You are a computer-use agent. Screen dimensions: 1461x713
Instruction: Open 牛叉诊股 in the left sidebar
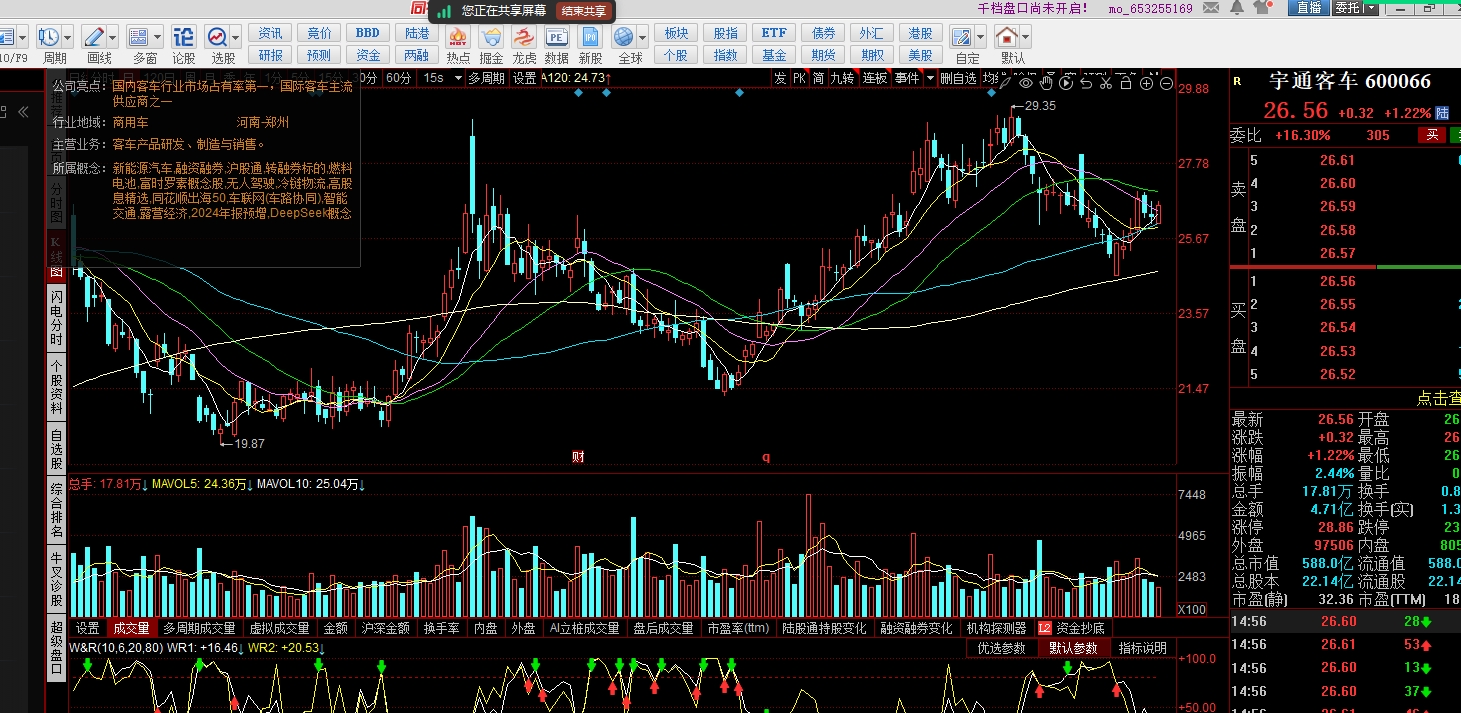point(57,580)
